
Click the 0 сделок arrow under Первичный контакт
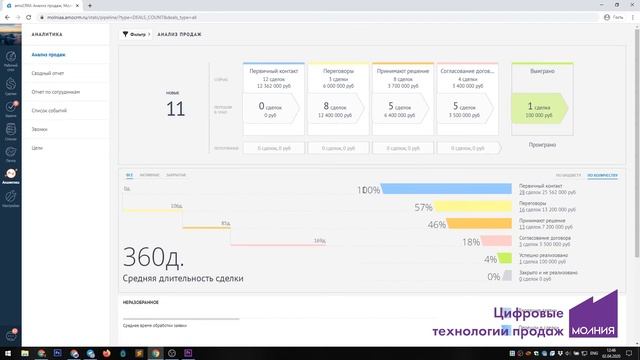tap(271, 109)
